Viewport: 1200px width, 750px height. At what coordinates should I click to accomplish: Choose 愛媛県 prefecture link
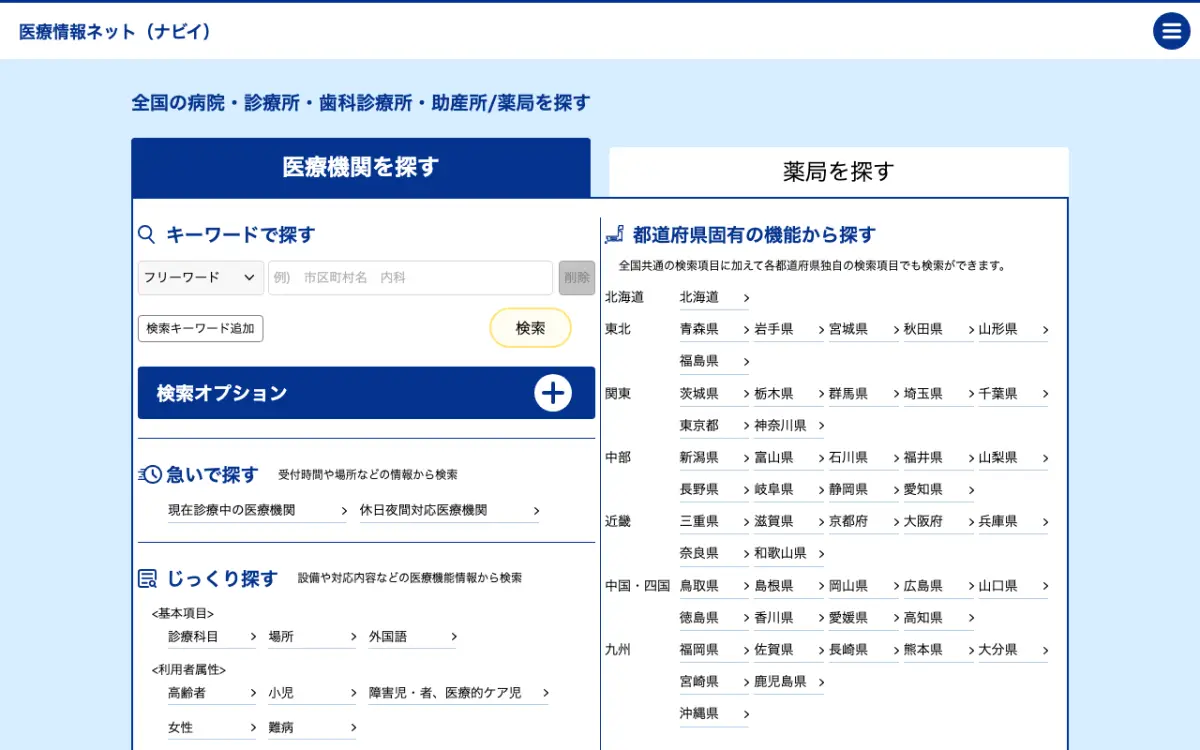pyautogui.click(x=864, y=618)
